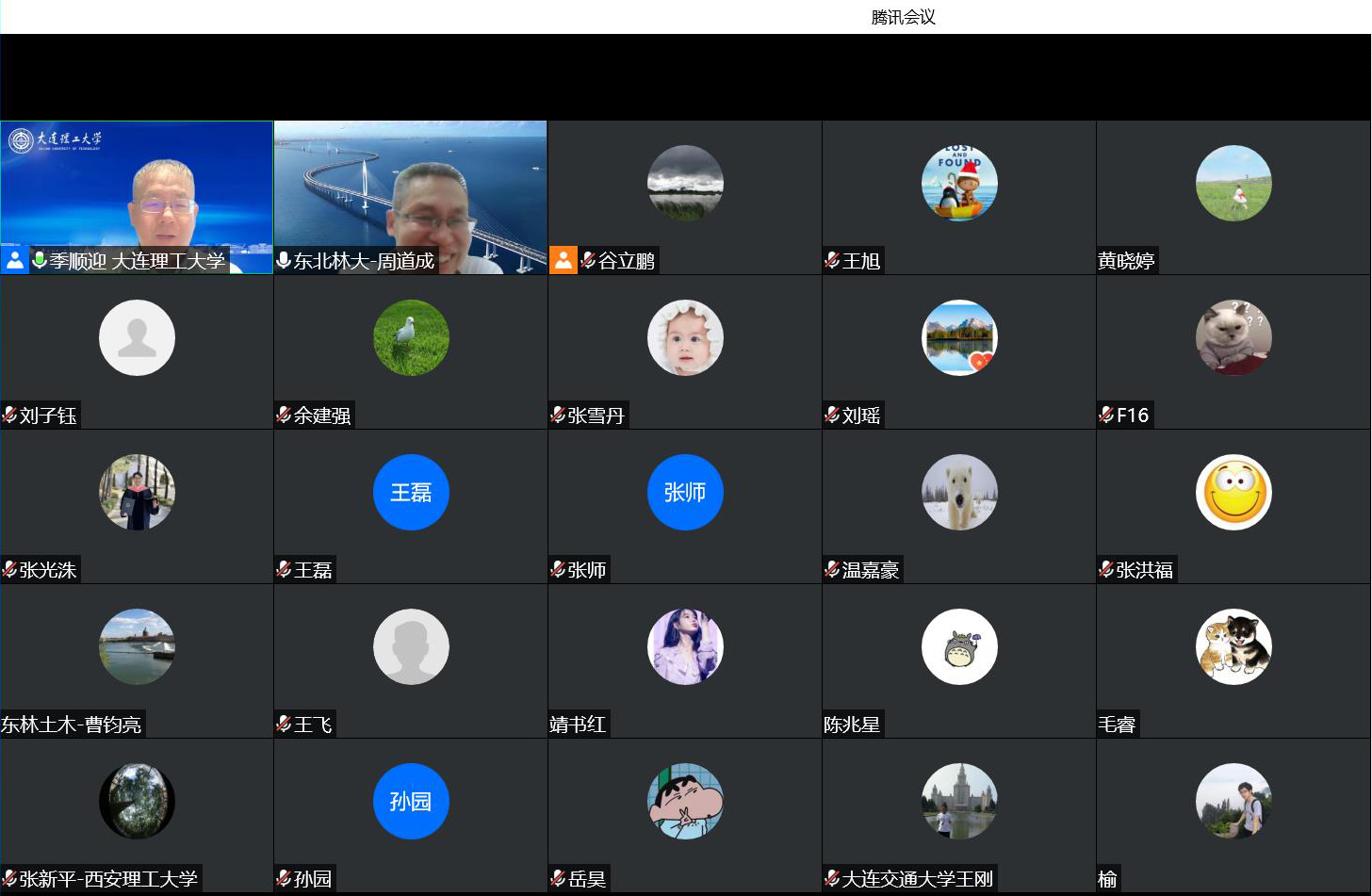Click the muted mic icon beside F16

click(1106, 415)
